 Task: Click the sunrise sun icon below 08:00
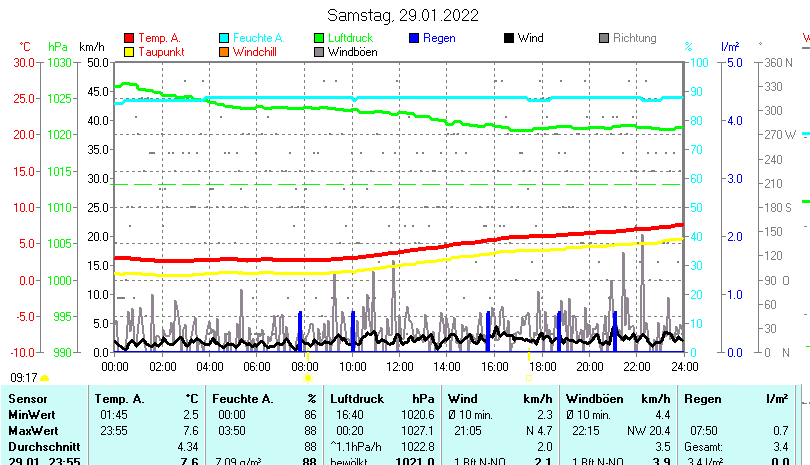click(308, 378)
